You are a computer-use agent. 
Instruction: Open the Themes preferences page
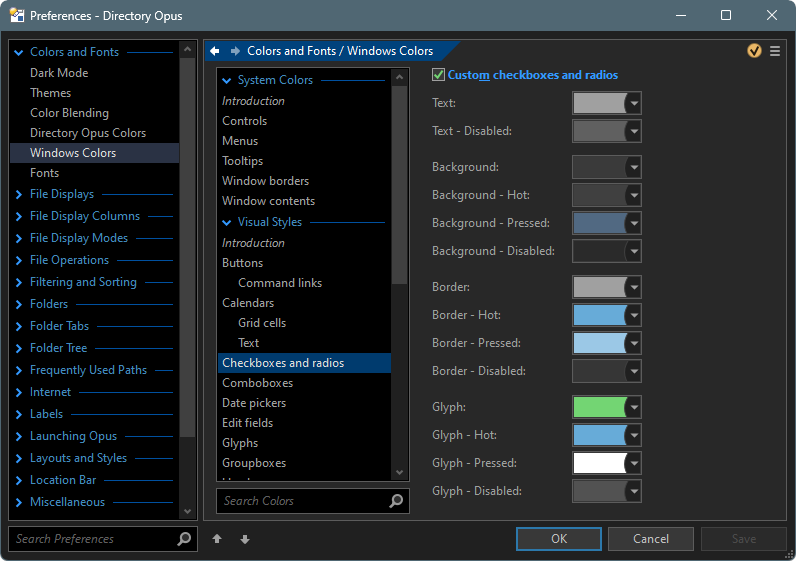coord(50,93)
